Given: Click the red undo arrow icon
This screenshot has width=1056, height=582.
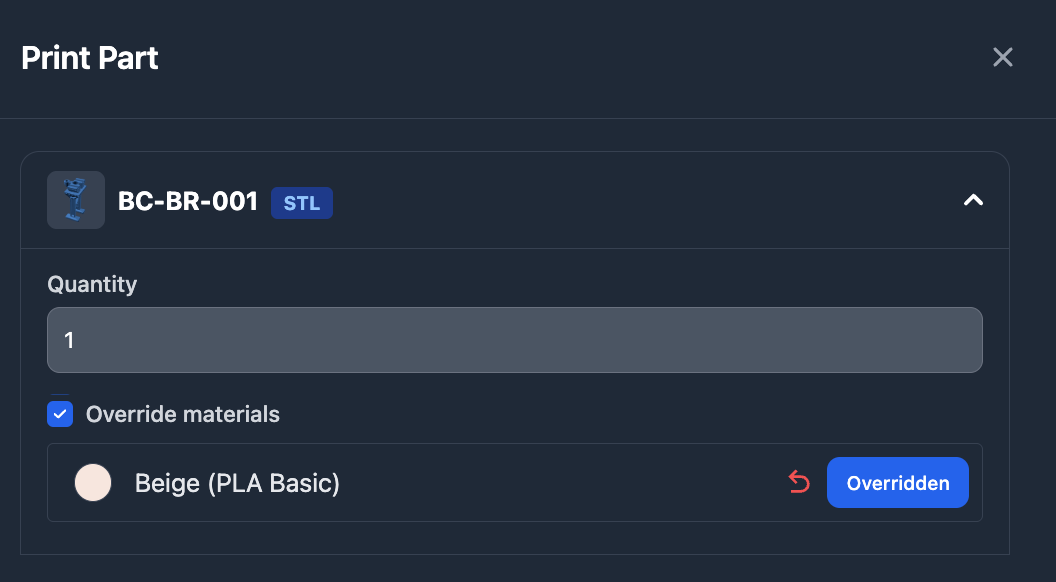Looking at the screenshot, I should [799, 483].
